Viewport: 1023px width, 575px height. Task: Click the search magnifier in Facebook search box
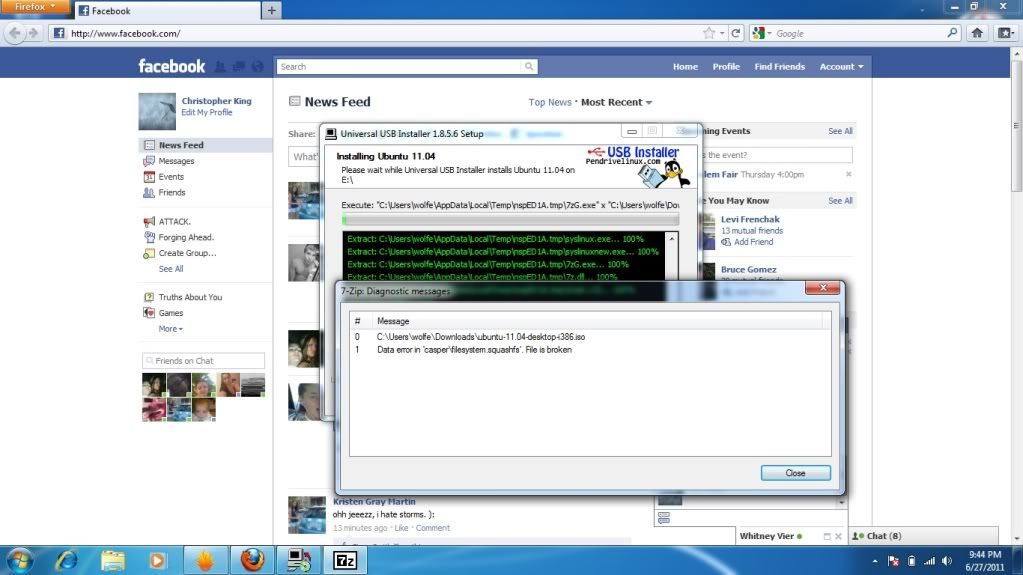[x=529, y=67]
